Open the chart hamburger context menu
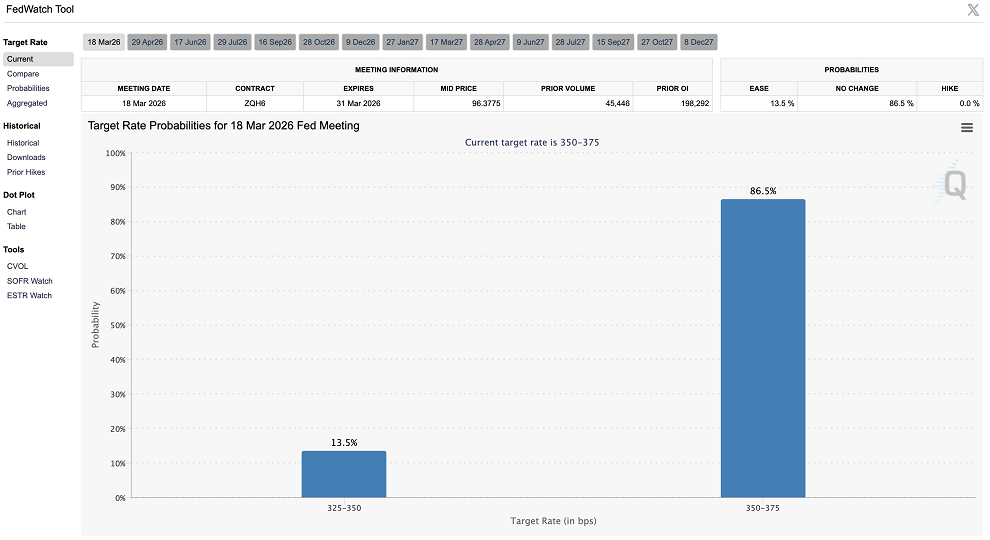 point(966,128)
